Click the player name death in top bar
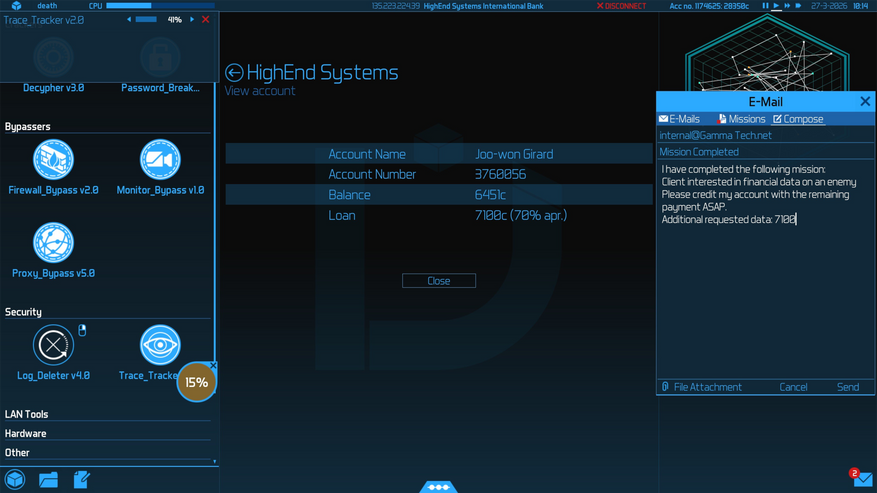 pyautogui.click(x=47, y=6)
